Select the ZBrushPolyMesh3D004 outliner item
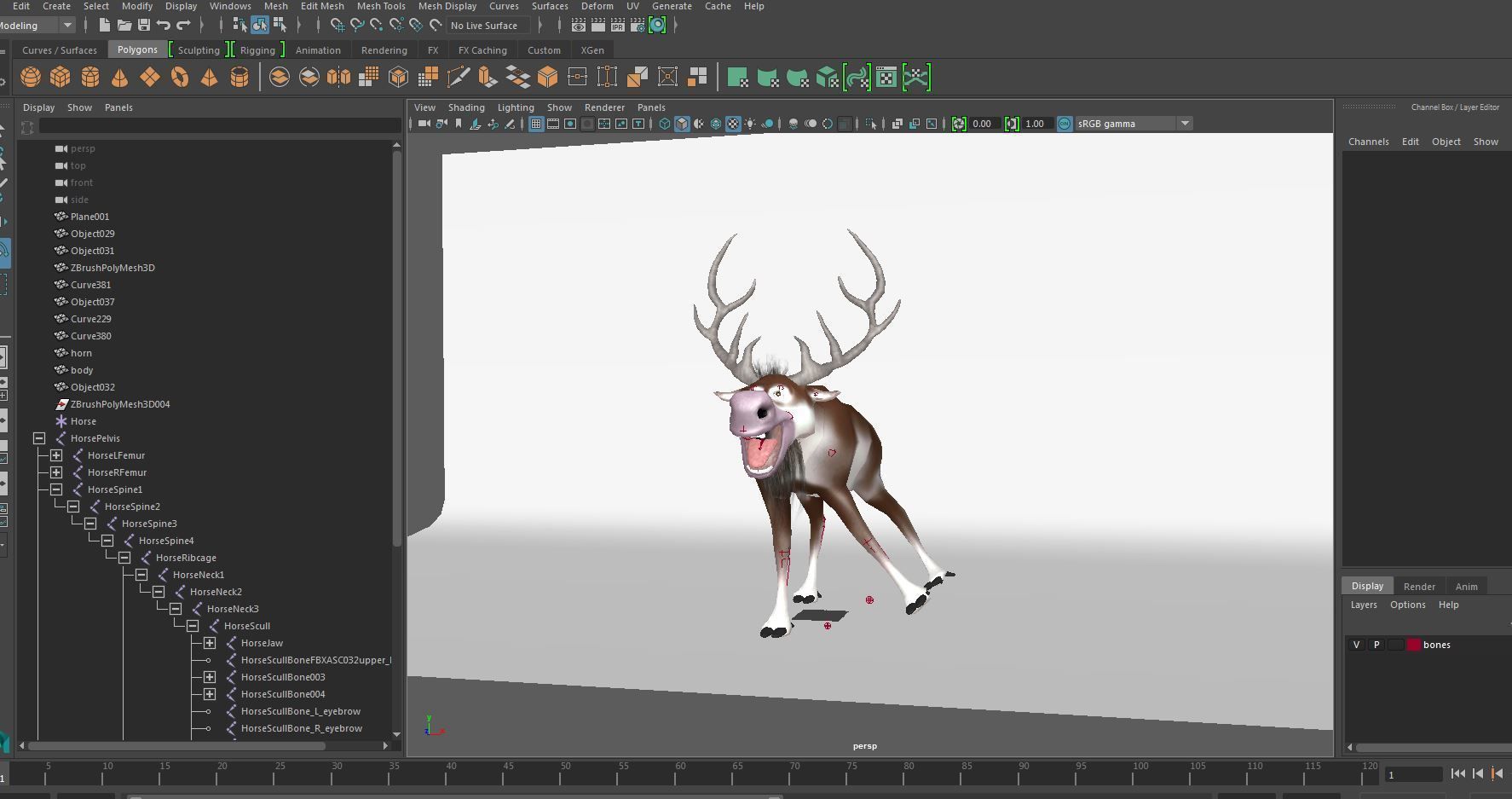This screenshot has height=799, width=1512. pyautogui.click(x=119, y=404)
